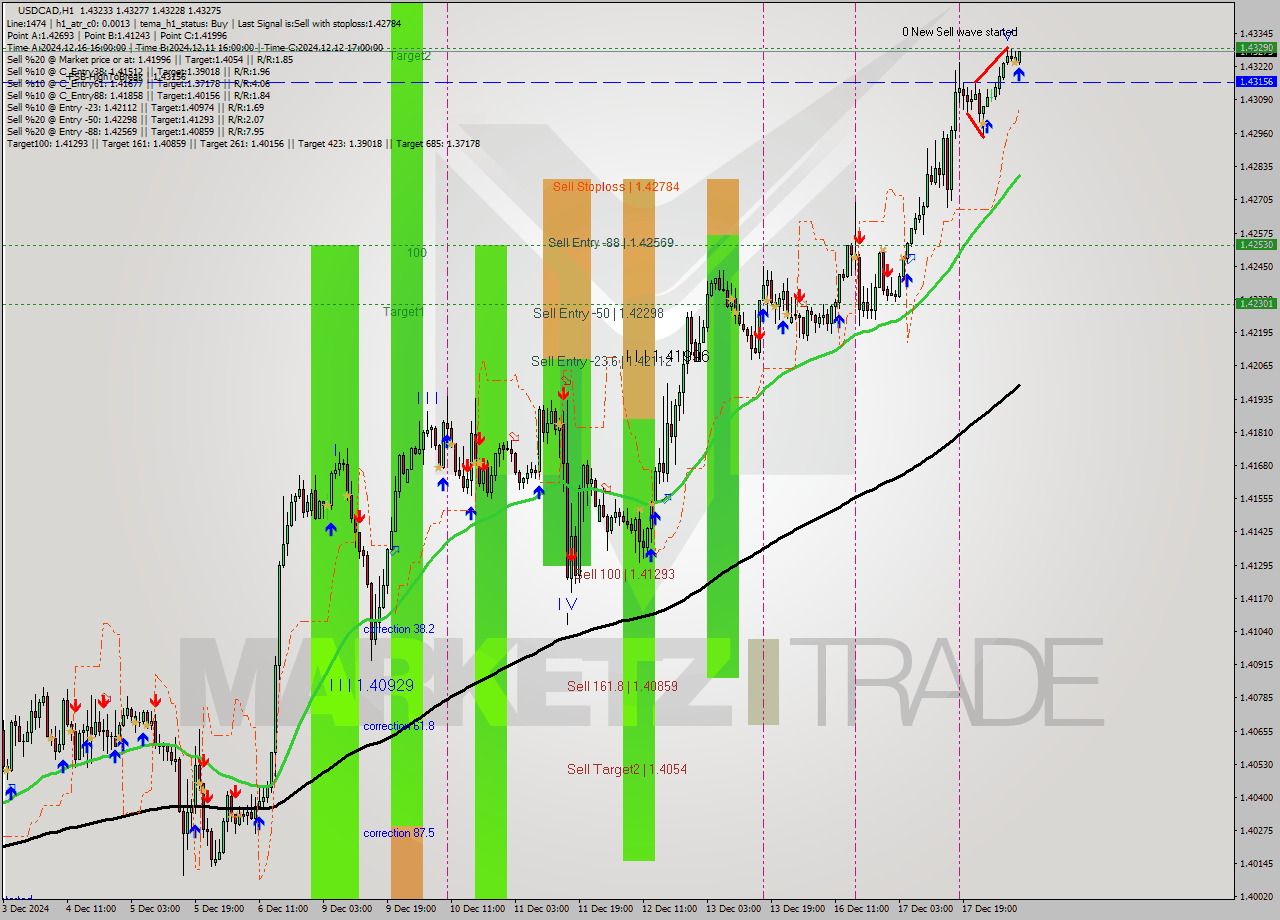Click the 1.40785 price axis value
The width and height of the screenshot is (1280, 920).
[1256, 697]
